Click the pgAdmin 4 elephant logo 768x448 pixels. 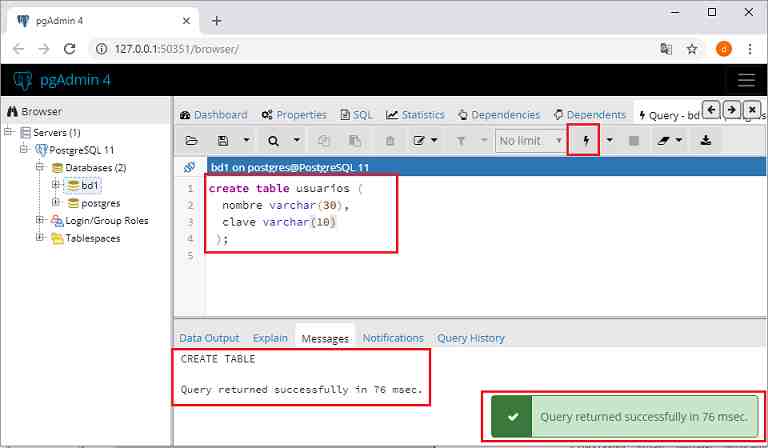23,80
